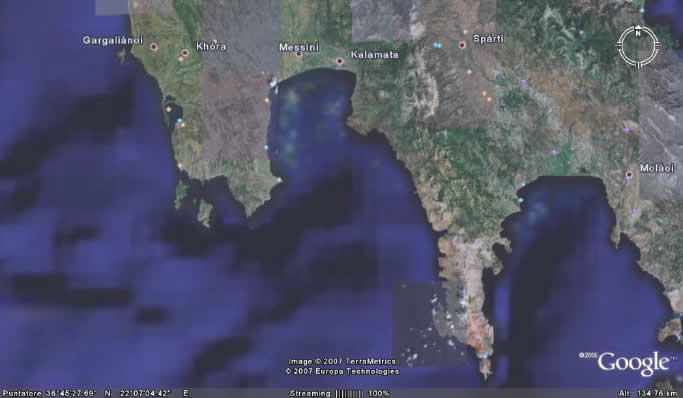The height and width of the screenshot is (398, 683).
Task: Click the longitude 22°07'04.42" E readout
Action: coord(154,393)
